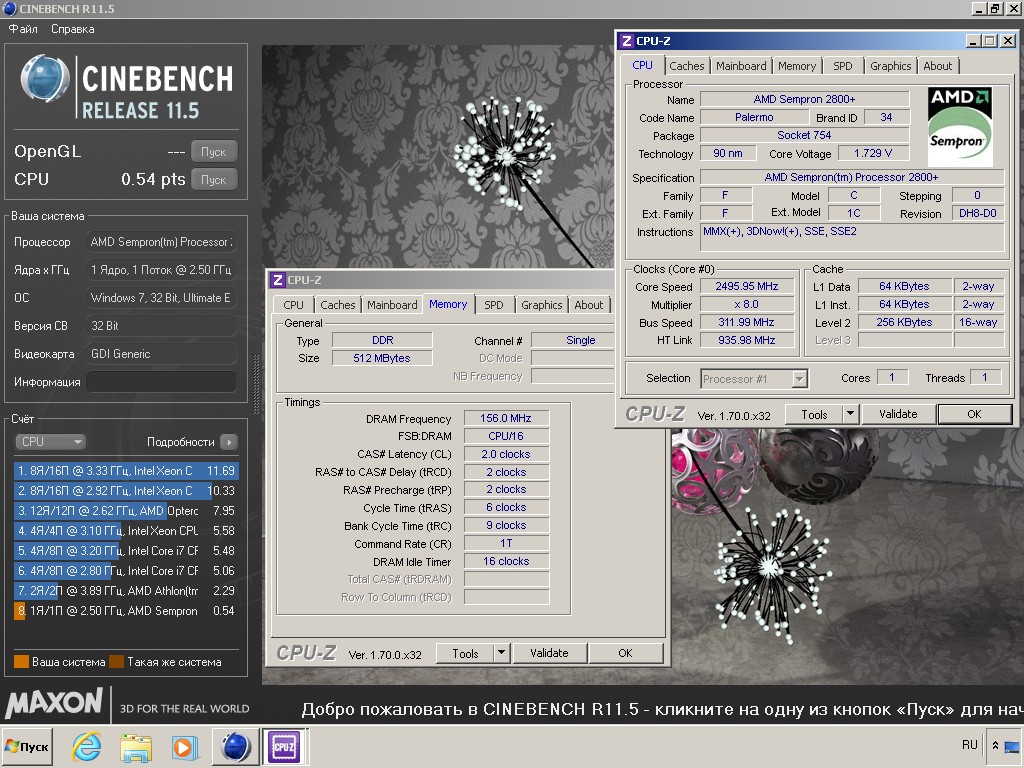Switch to SPD tab in front CPU-Z
The height and width of the screenshot is (768, 1024).
(842, 66)
